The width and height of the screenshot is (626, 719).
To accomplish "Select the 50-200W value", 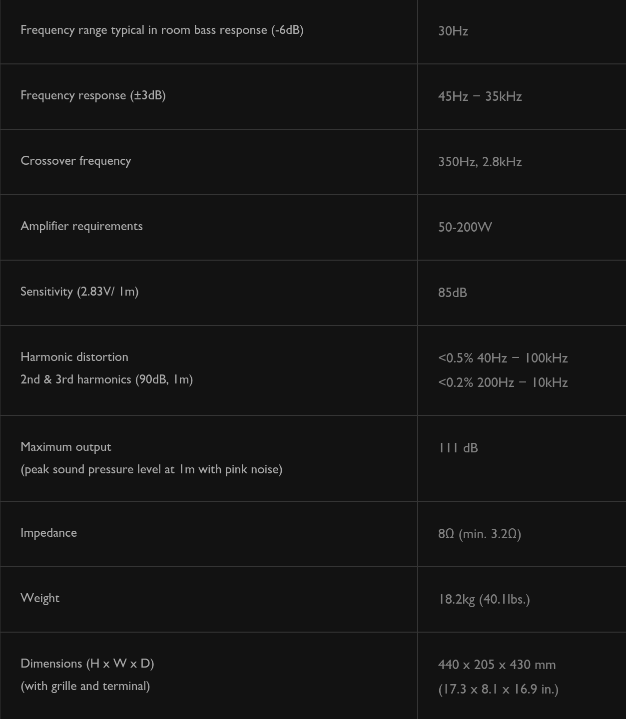I will click(x=465, y=227).
